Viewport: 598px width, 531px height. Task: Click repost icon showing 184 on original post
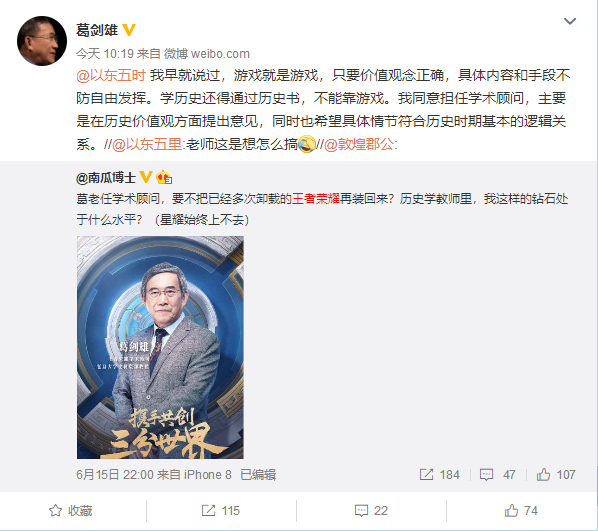(440, 475)
